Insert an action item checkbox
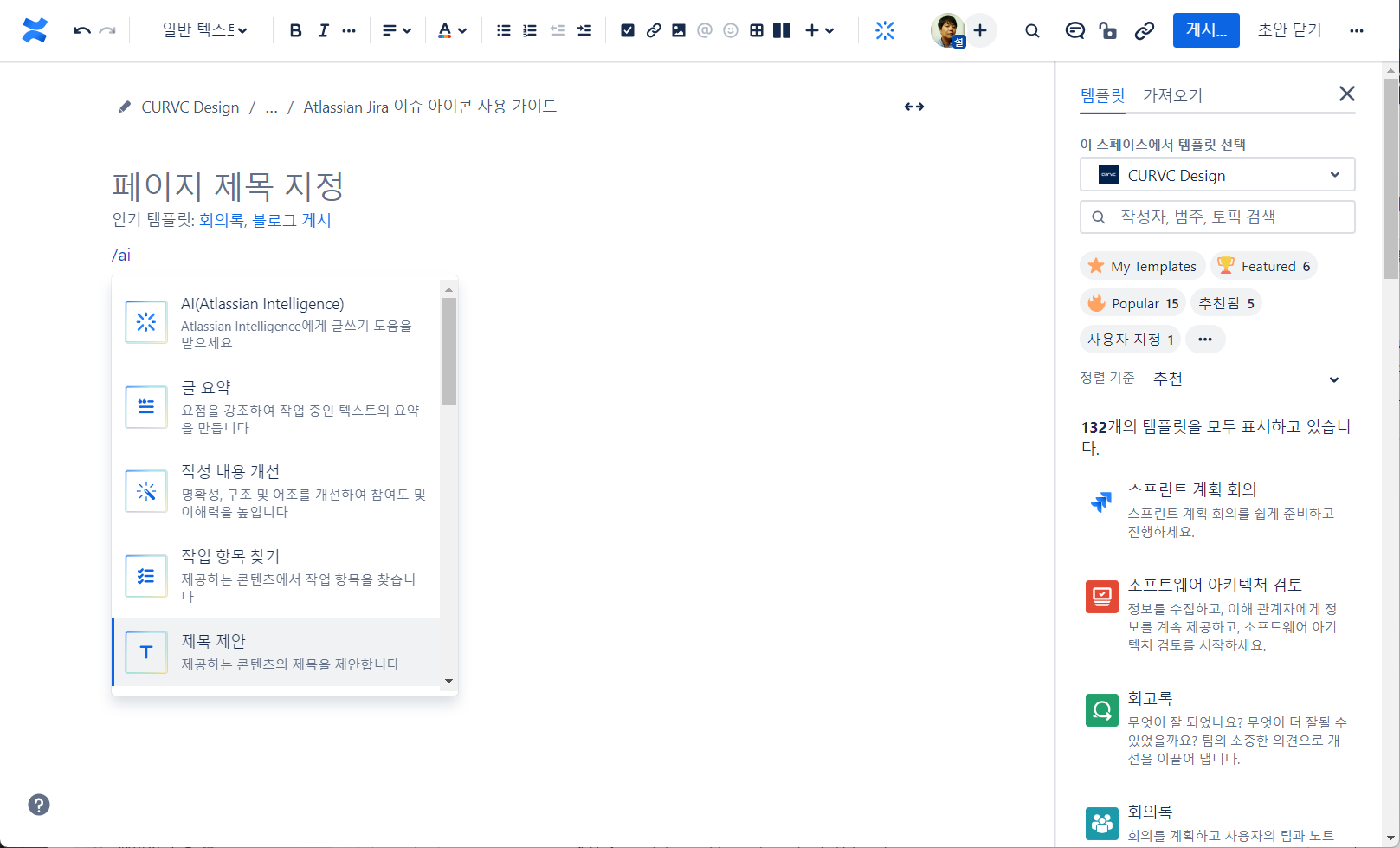 628,31
